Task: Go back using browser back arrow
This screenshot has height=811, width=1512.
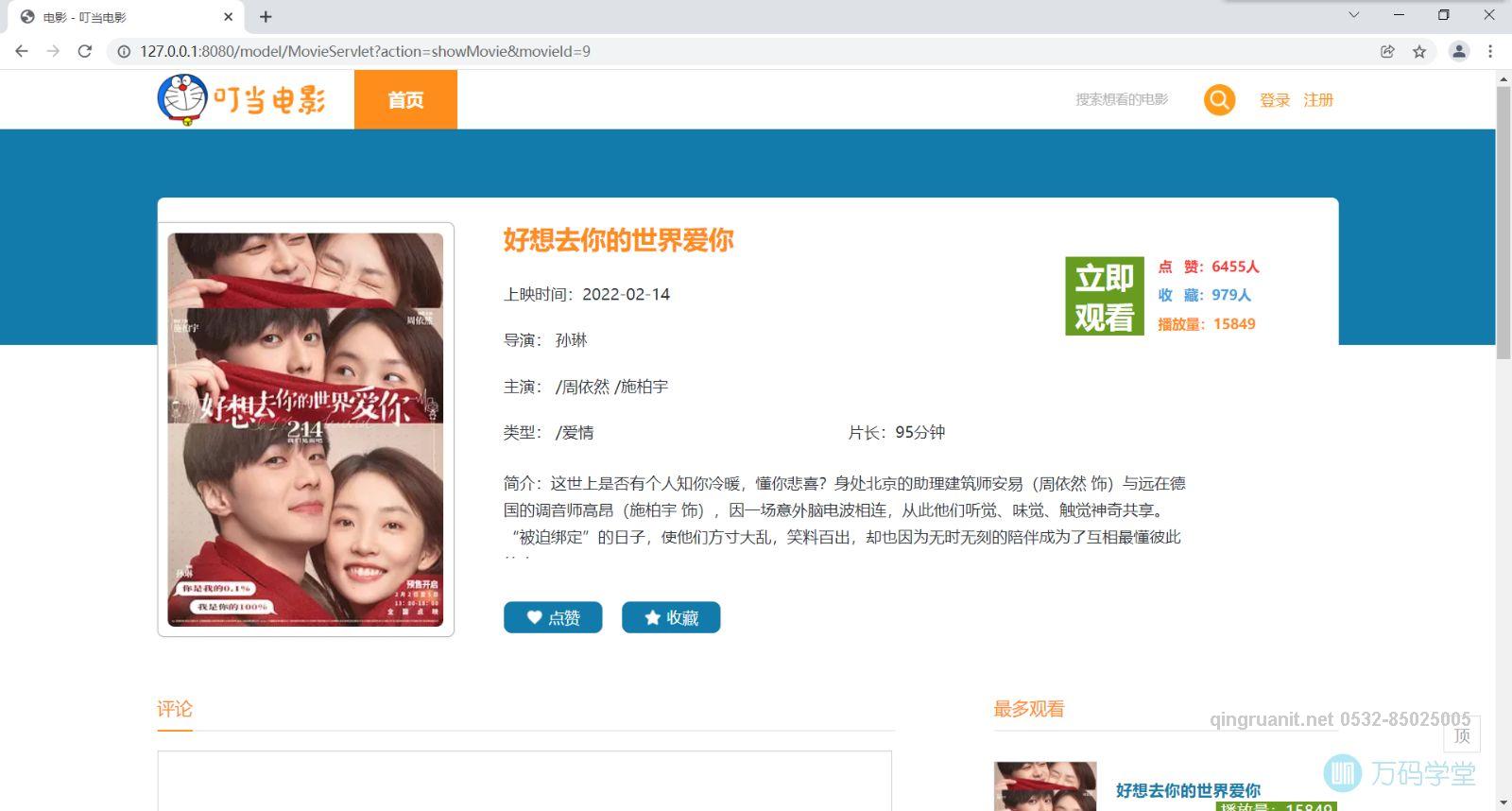Action: coord(22,51)
